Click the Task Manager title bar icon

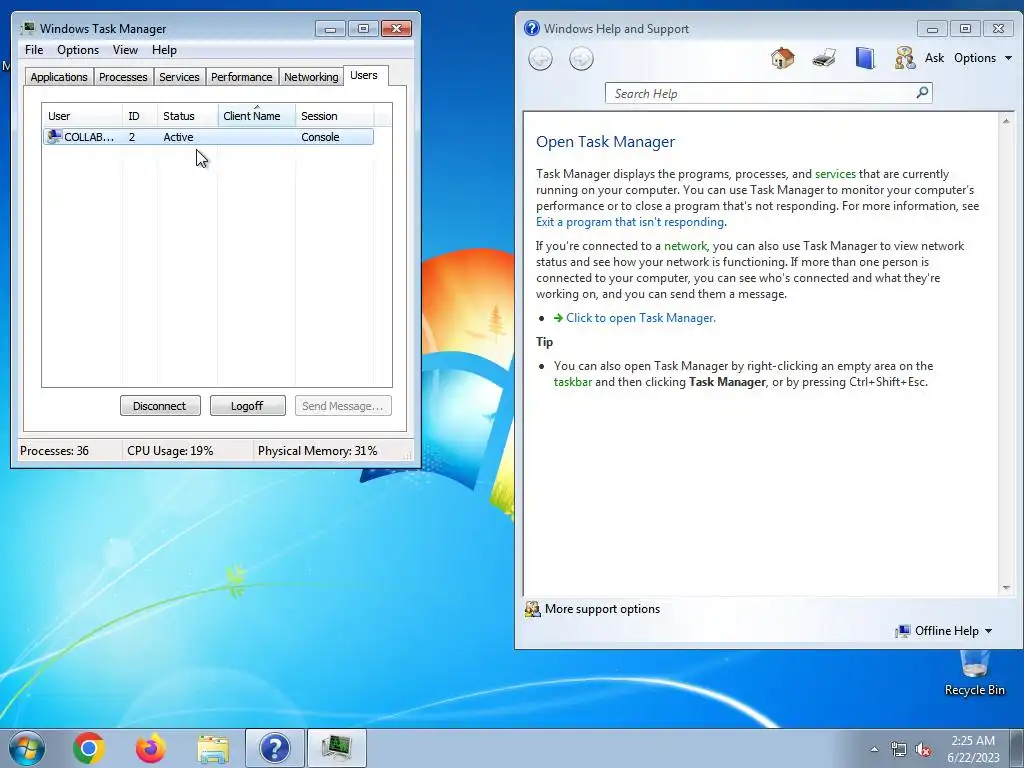(x=27, y=28)
